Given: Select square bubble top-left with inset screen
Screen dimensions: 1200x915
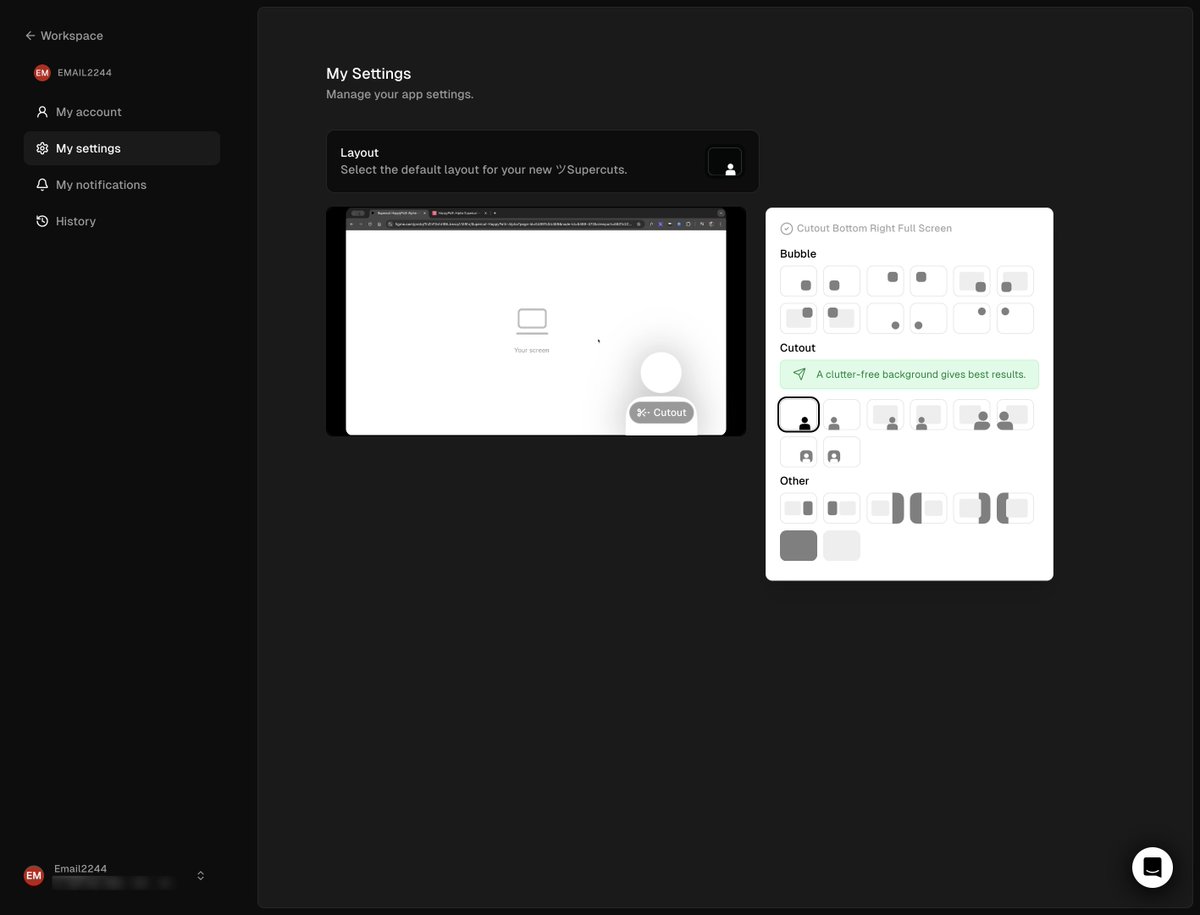Looking at the screenshot, I should tap(842, 318).
